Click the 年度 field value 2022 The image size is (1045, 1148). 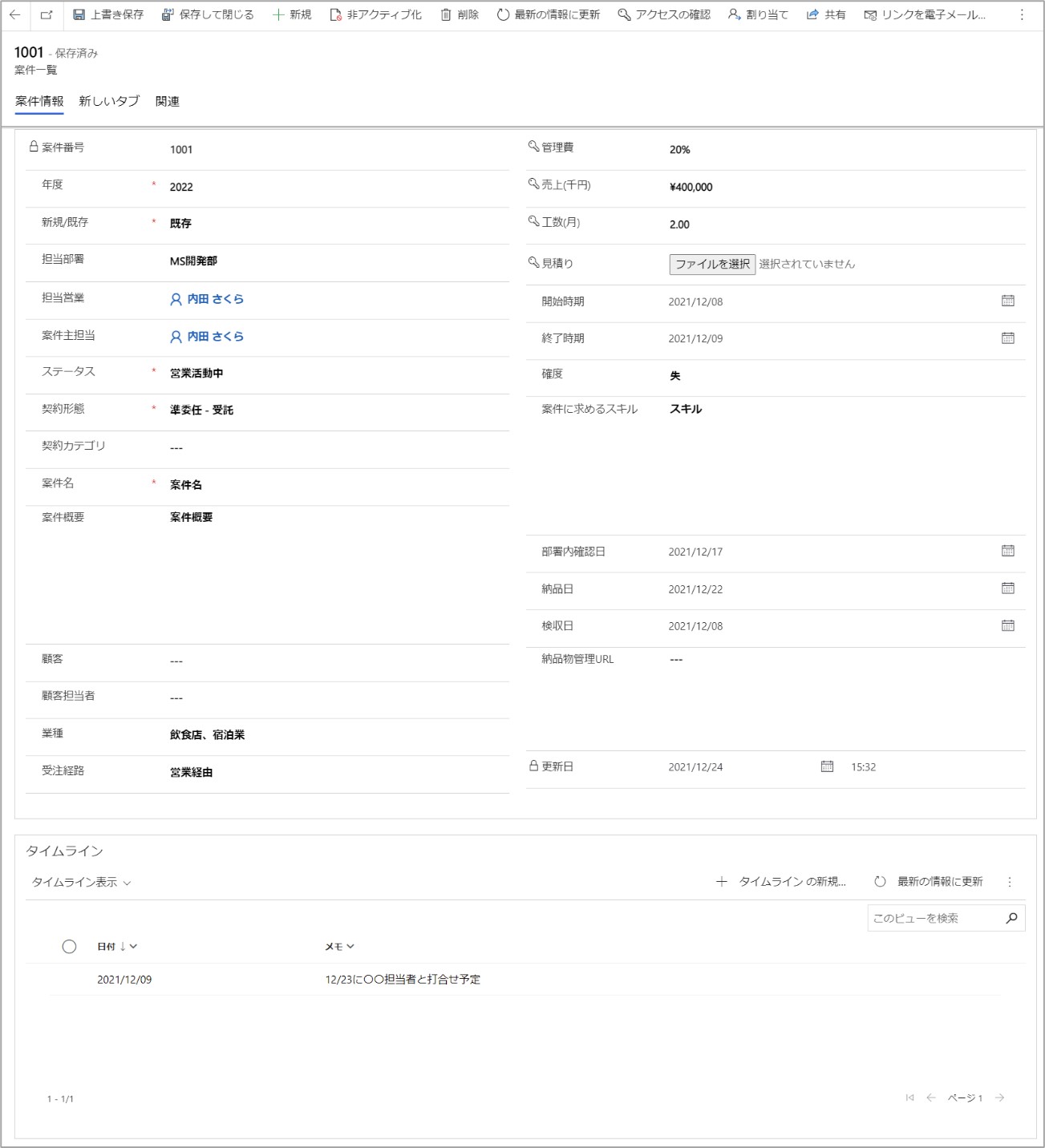(x=181, y=187)
